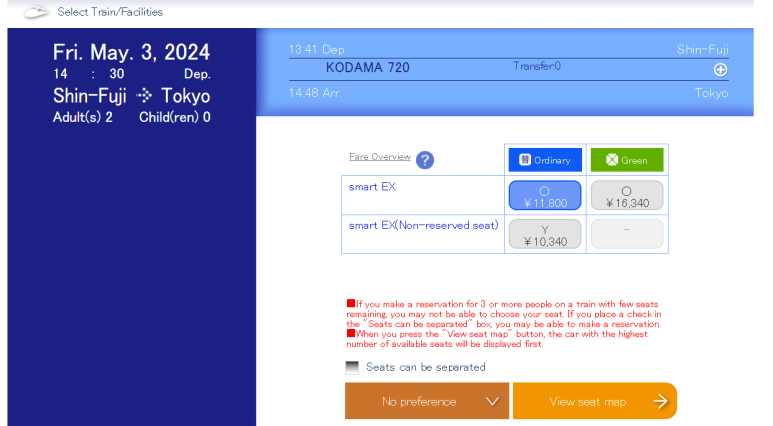
Task: Click the View seat map button
Action: [595, 401]
